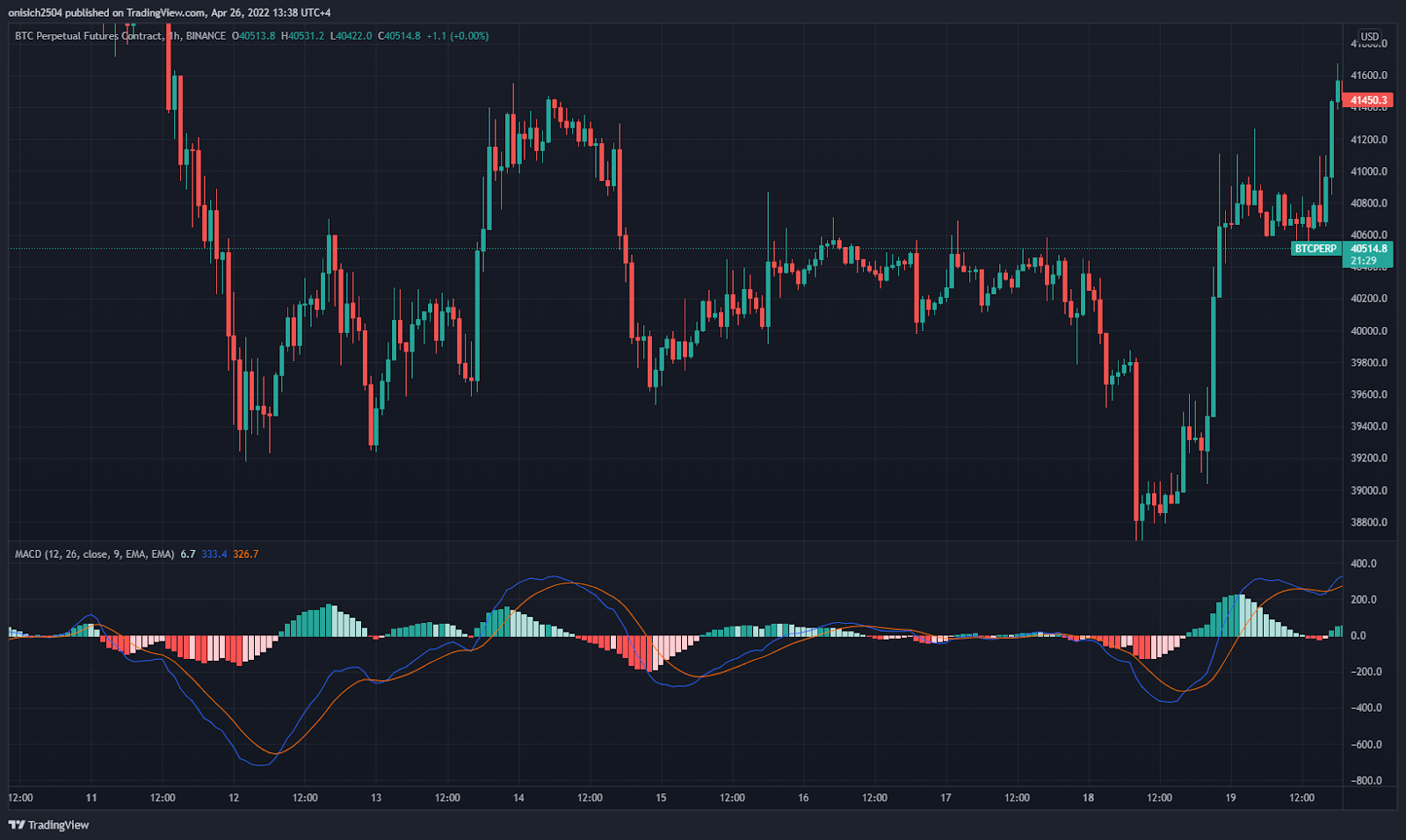Select the red 41450.3 price label
Screen dimensions: 1406x840
pyautogui.click(x=1369, y=100)
